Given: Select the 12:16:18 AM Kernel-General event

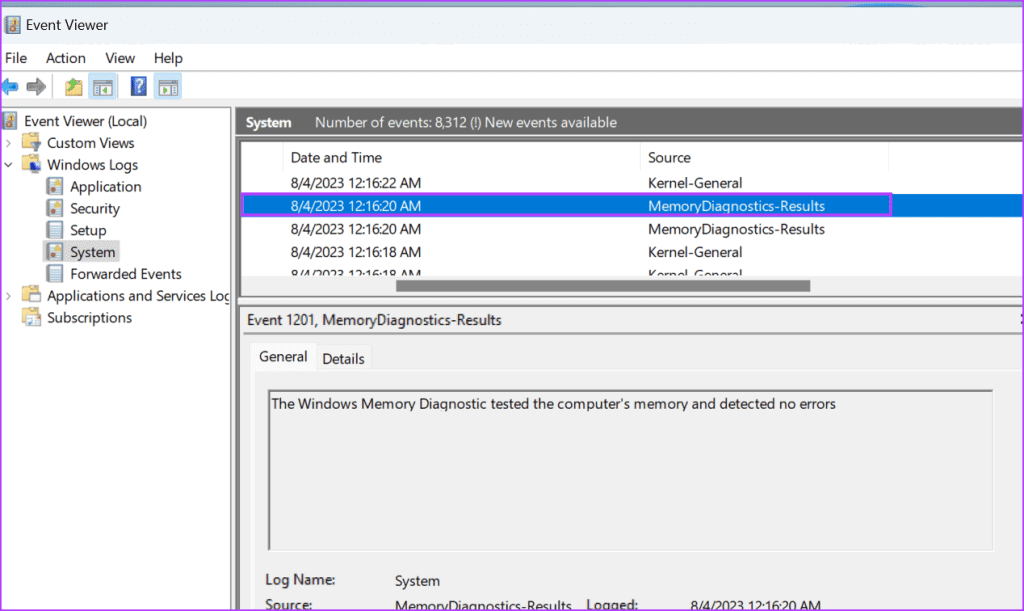Looking at the screenshot, I should [x=632, y=252].
